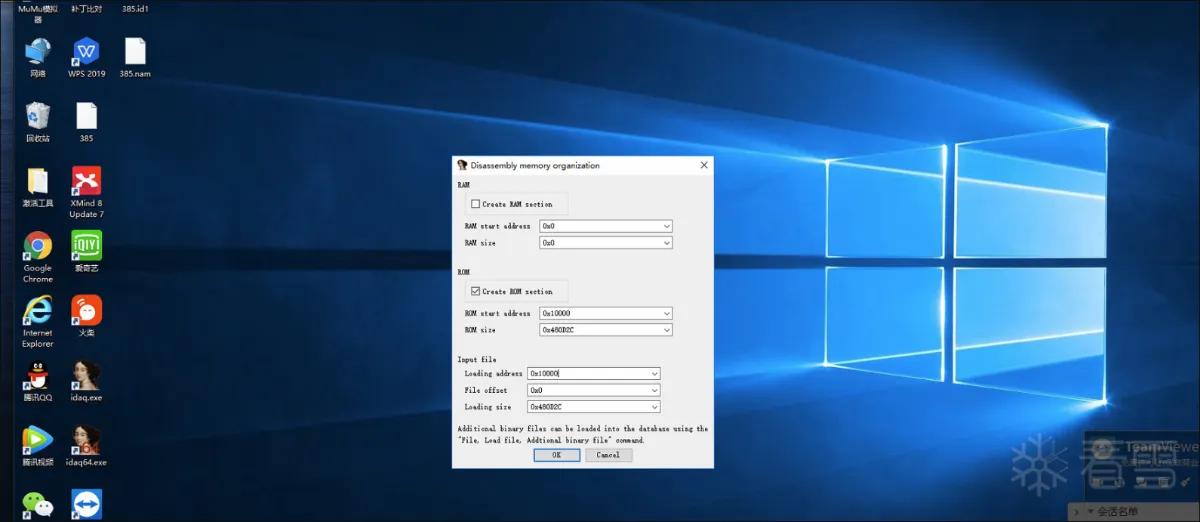Open the Internet Explorer shortcut
The width and height of the screenshot is (1200, 522).
[x=37, y=322]
